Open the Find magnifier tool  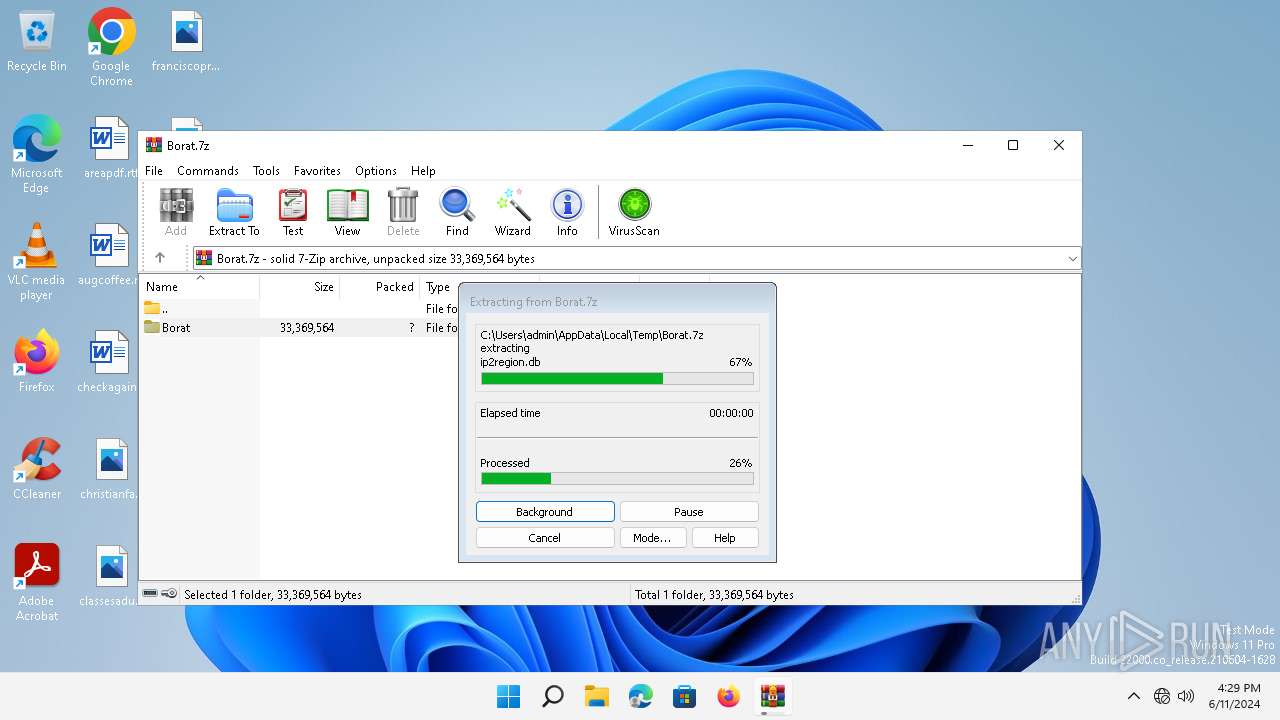tap(457, 212)
